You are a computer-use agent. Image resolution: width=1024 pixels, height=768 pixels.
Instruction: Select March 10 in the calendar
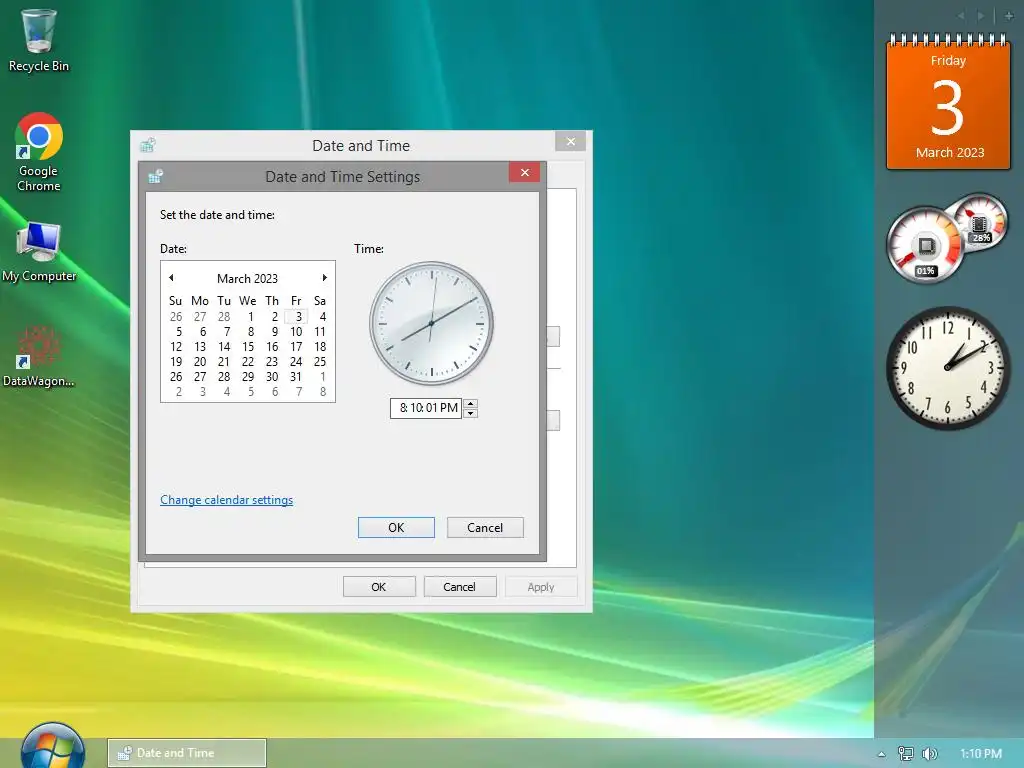[296, 332]
